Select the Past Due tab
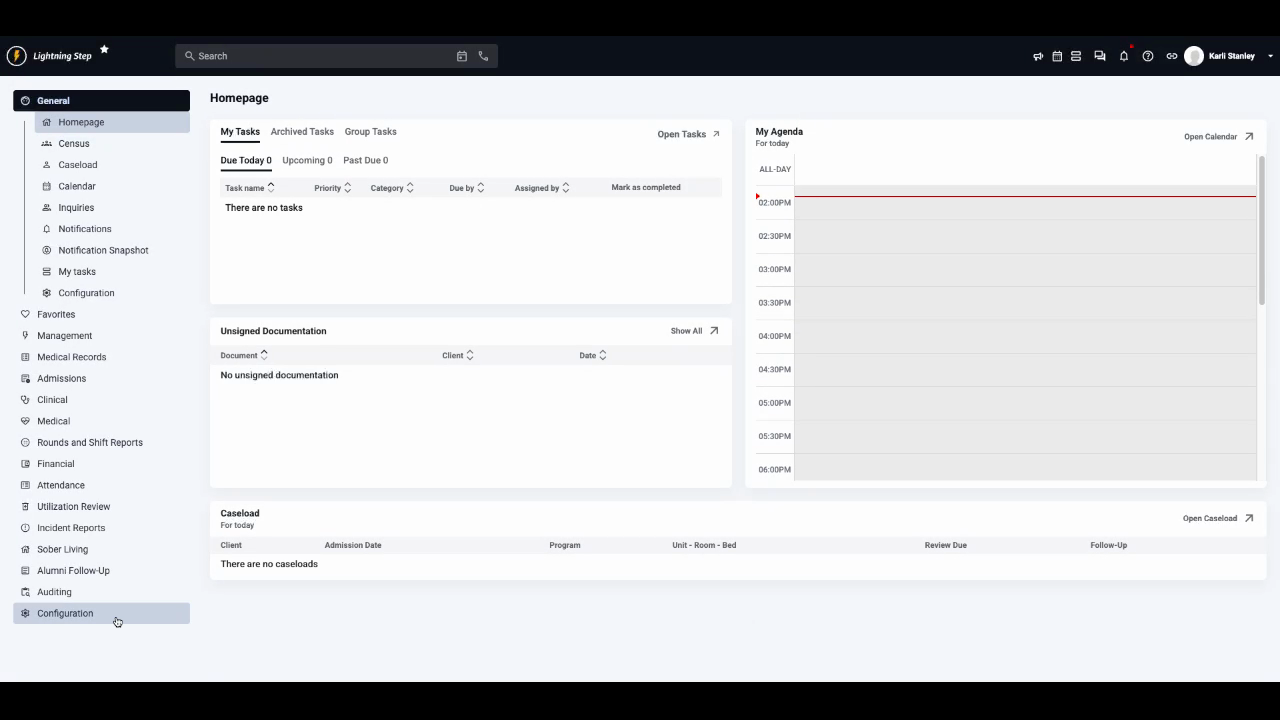This screenshot has height=720, width=1280. 365,160
